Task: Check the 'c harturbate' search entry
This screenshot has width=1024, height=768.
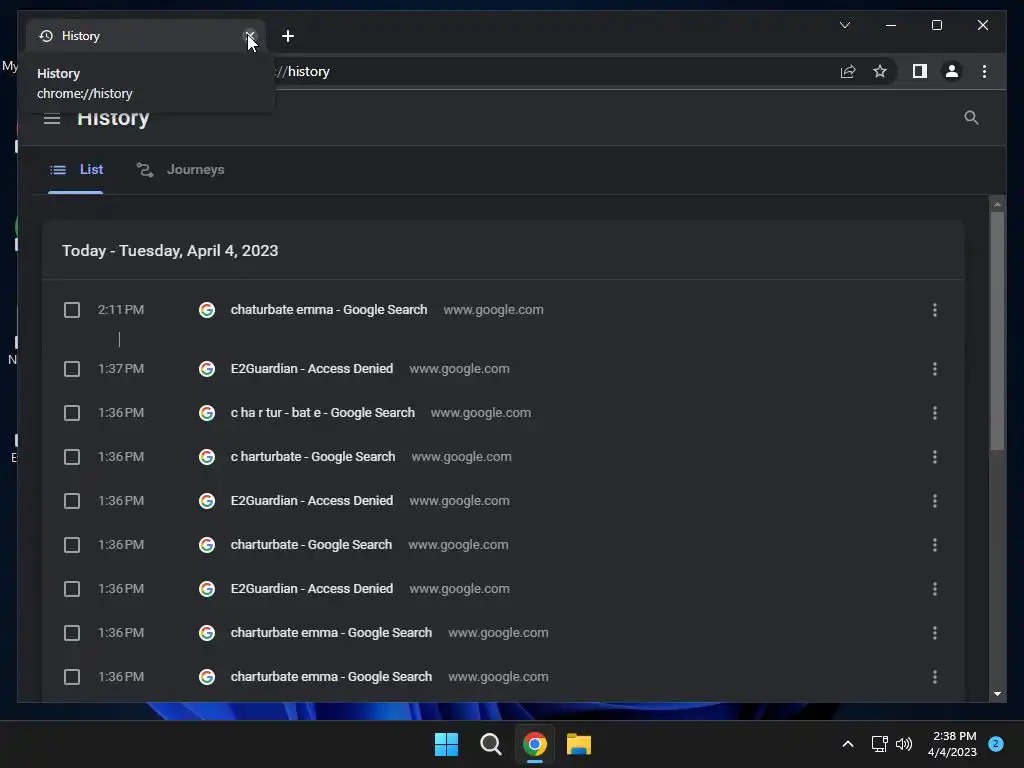Action: pos(72,457)
